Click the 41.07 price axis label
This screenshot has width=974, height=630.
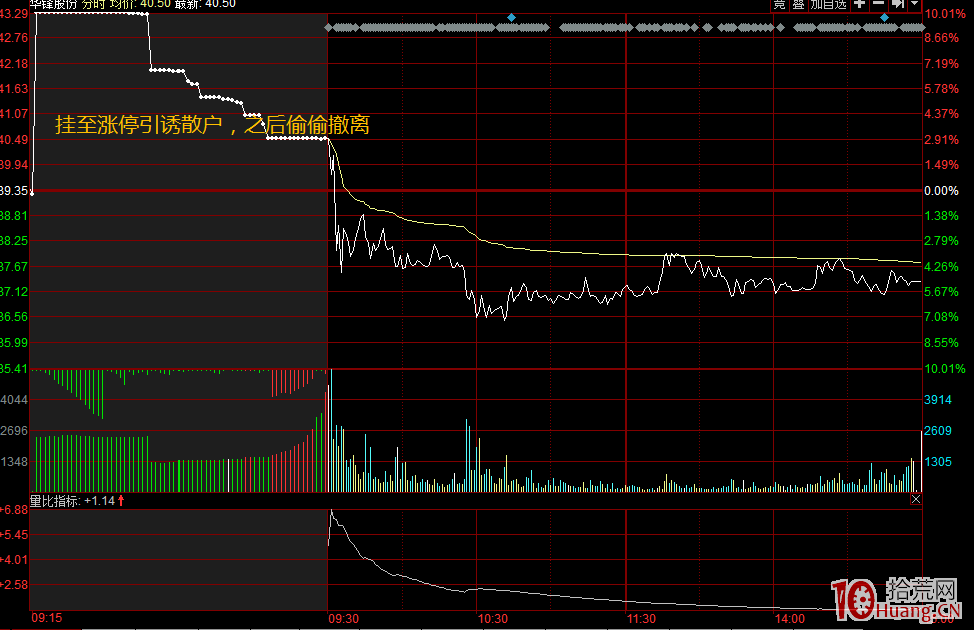tap(14, 114)
